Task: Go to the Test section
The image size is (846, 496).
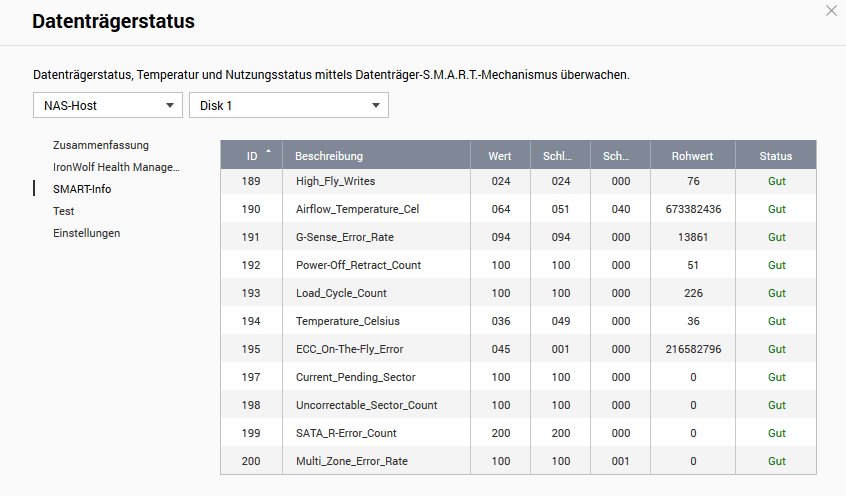Action: [x=64, y=212]
